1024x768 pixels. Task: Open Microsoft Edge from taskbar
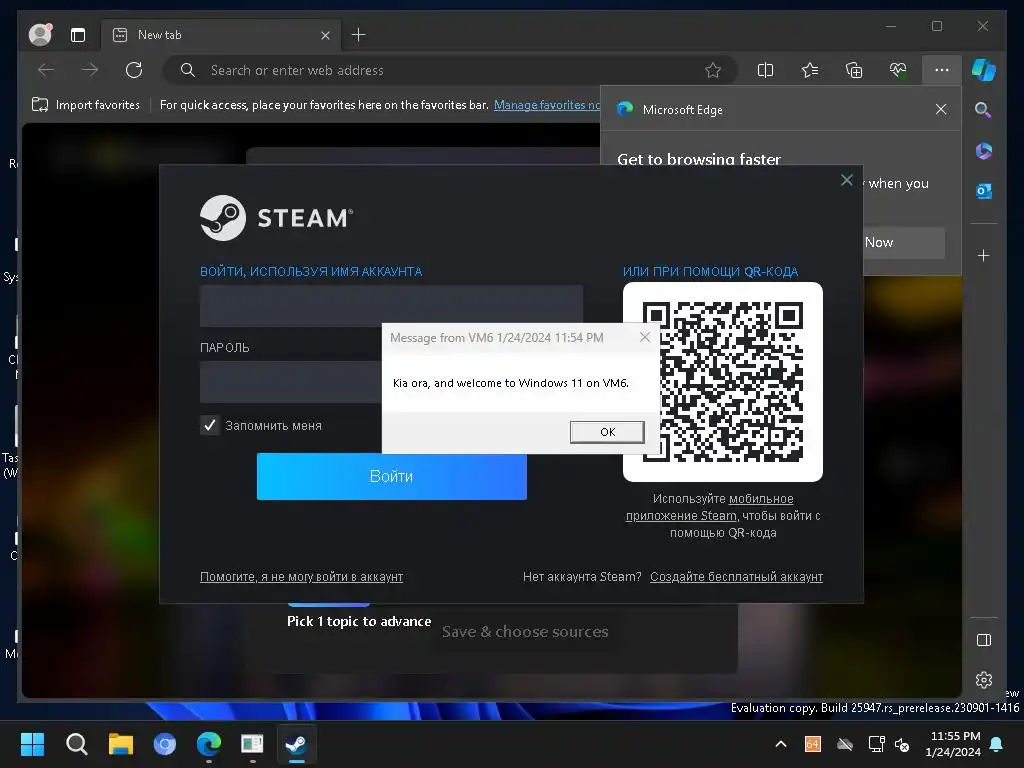coord(209,744)
